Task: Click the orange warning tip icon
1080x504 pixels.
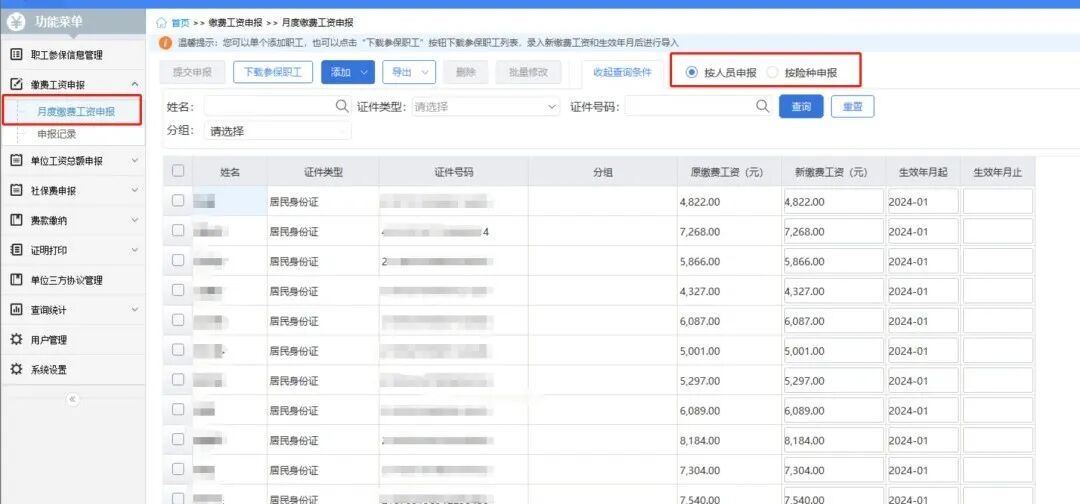Action: point(165,43)
